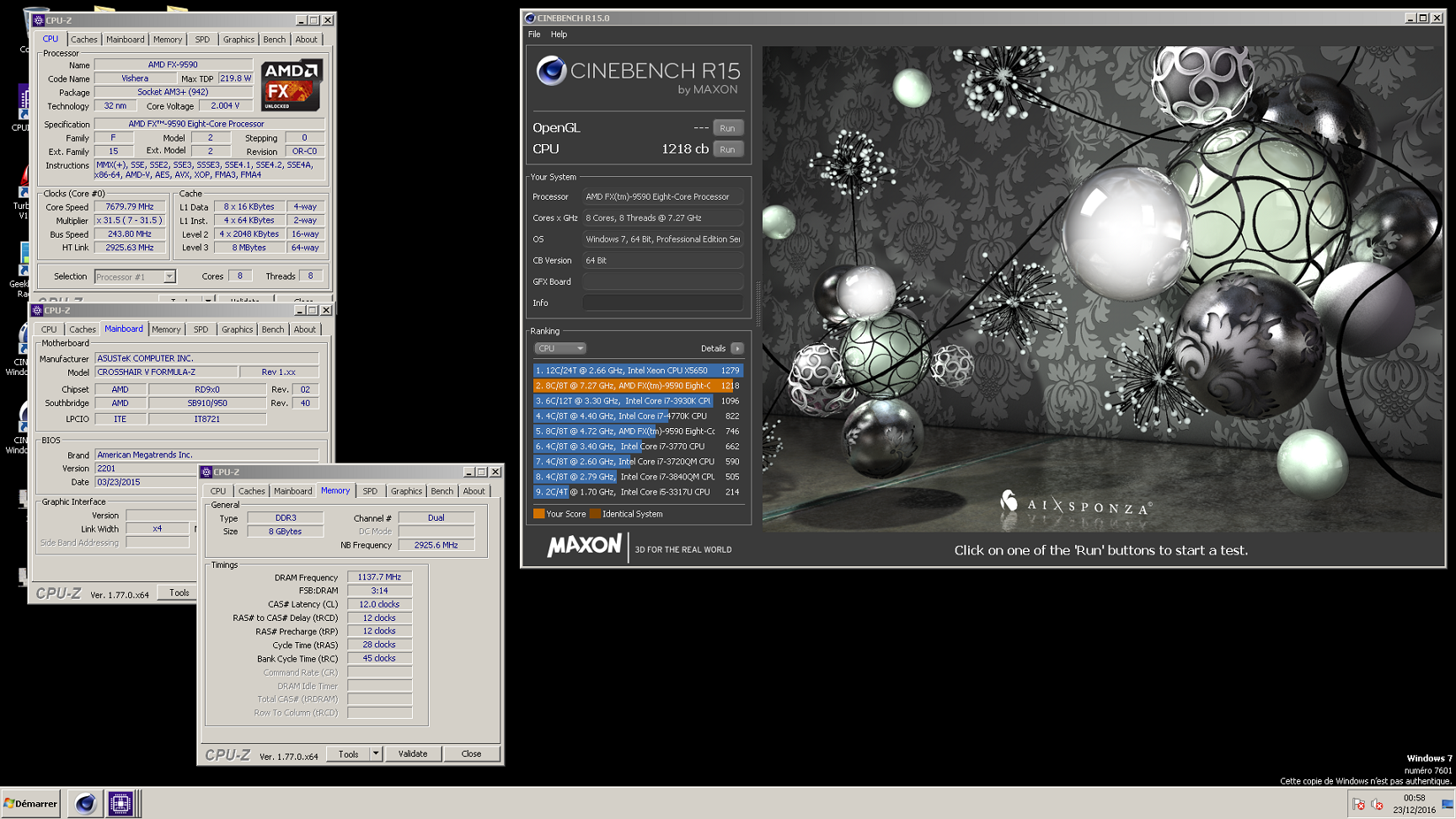Click the clock showing 00:58 in tray
Image resolution: width=1456 pixels, height=819 pixels.
click(1414, 798)
